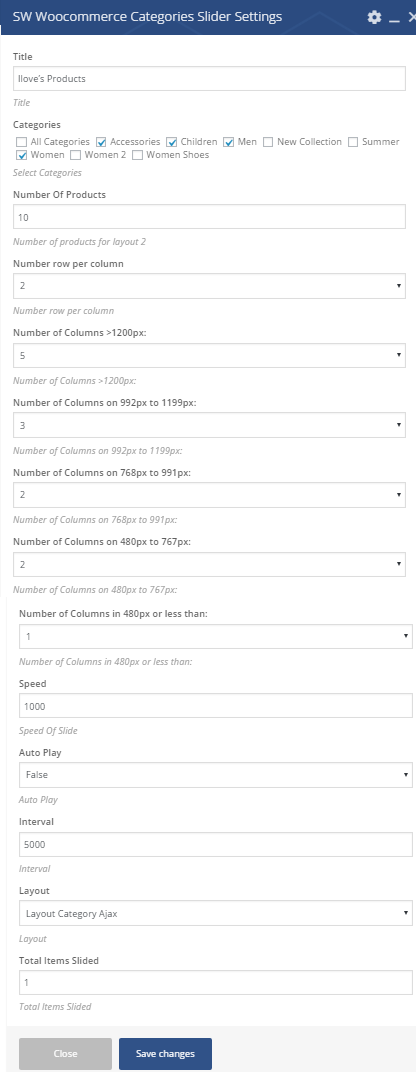Click the Save changes button
This screenshot has width=416, height=1072.
[166, 1054]
